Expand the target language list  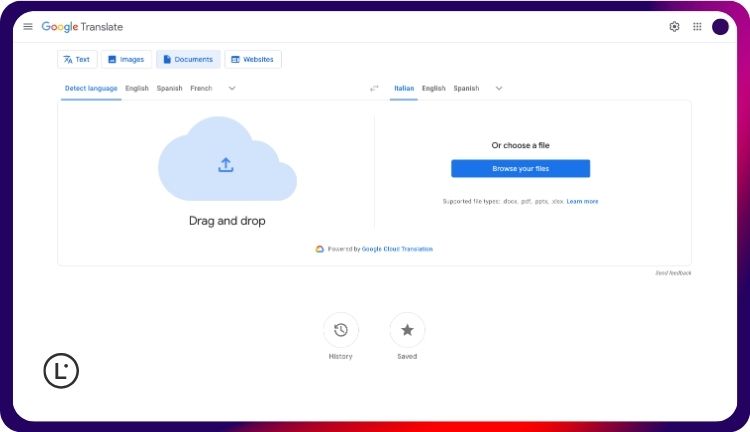[499, 88]
